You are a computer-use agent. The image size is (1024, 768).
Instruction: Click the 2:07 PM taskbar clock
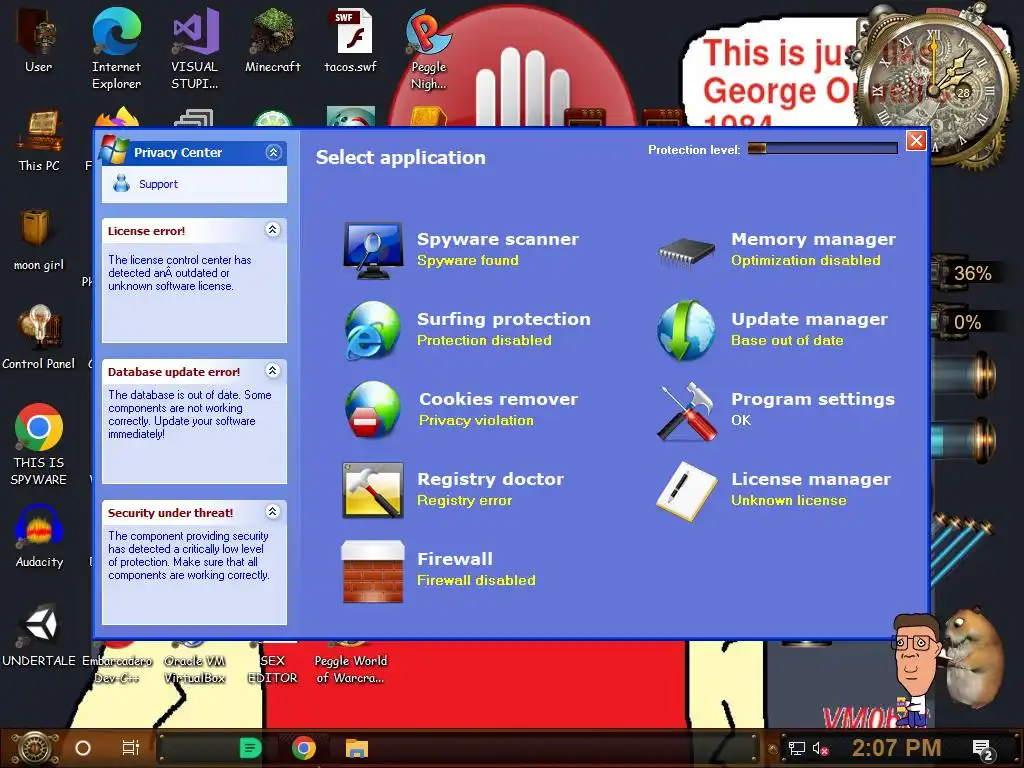click(x=896, y=748)
